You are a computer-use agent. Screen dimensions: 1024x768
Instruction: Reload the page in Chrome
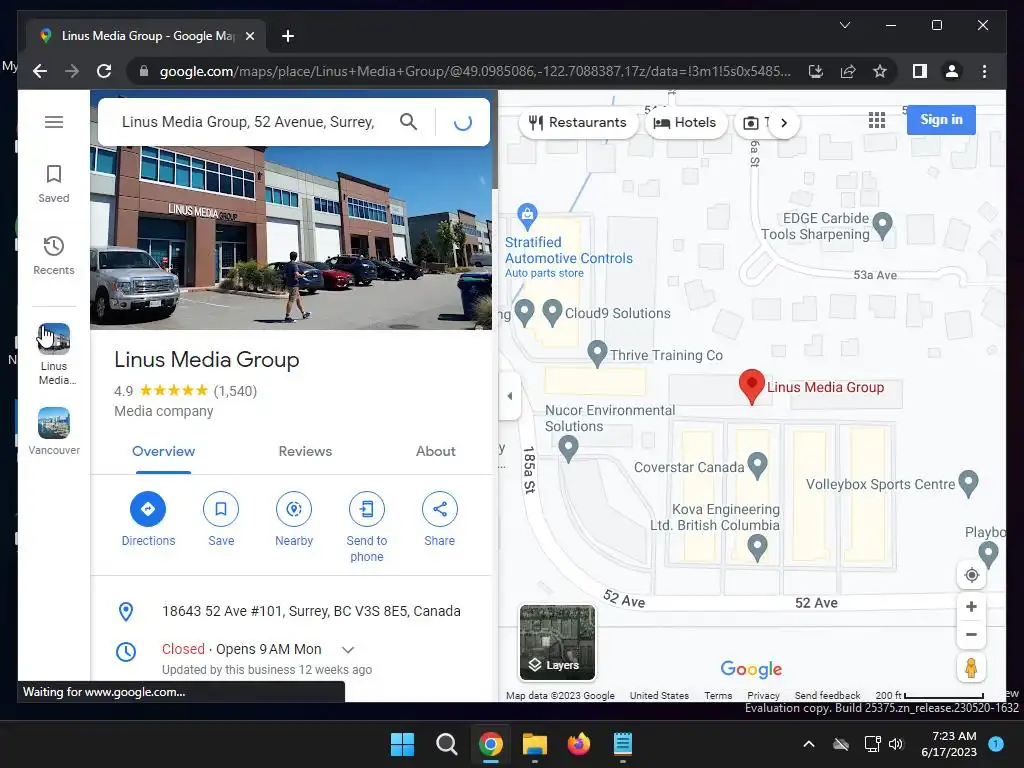coord(104,71)
